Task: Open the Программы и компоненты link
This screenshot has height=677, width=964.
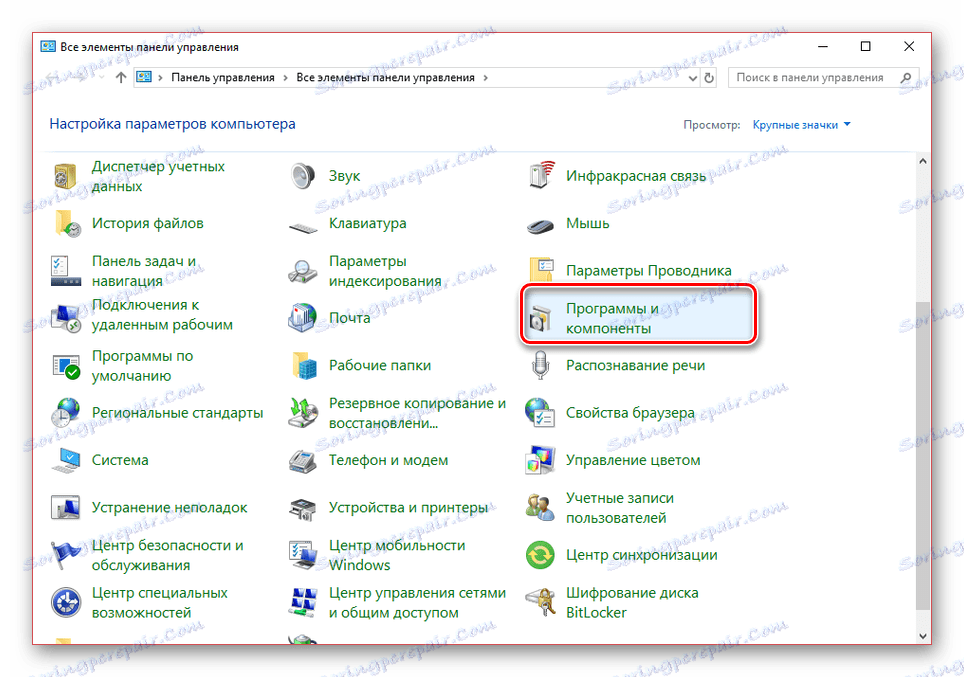Action: click(x=612, y=319)
